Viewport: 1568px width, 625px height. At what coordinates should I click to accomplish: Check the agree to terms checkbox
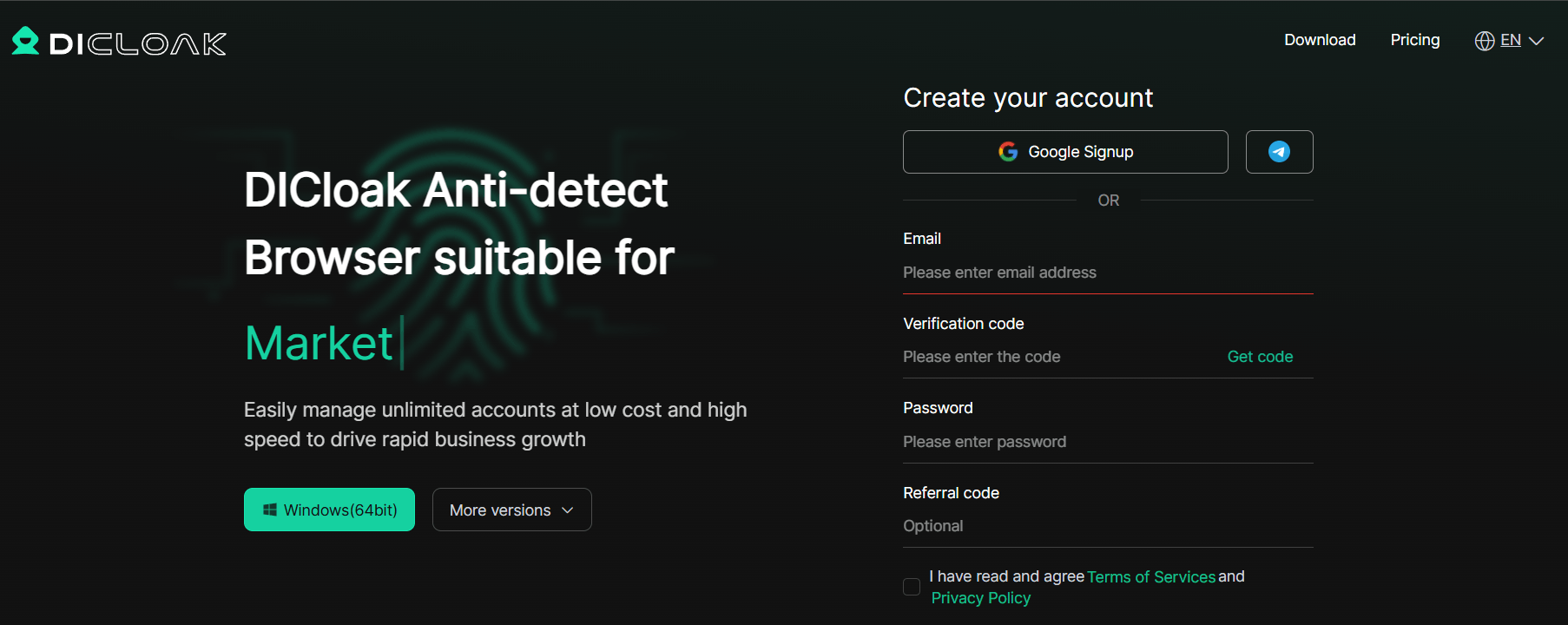pos(912,587)
